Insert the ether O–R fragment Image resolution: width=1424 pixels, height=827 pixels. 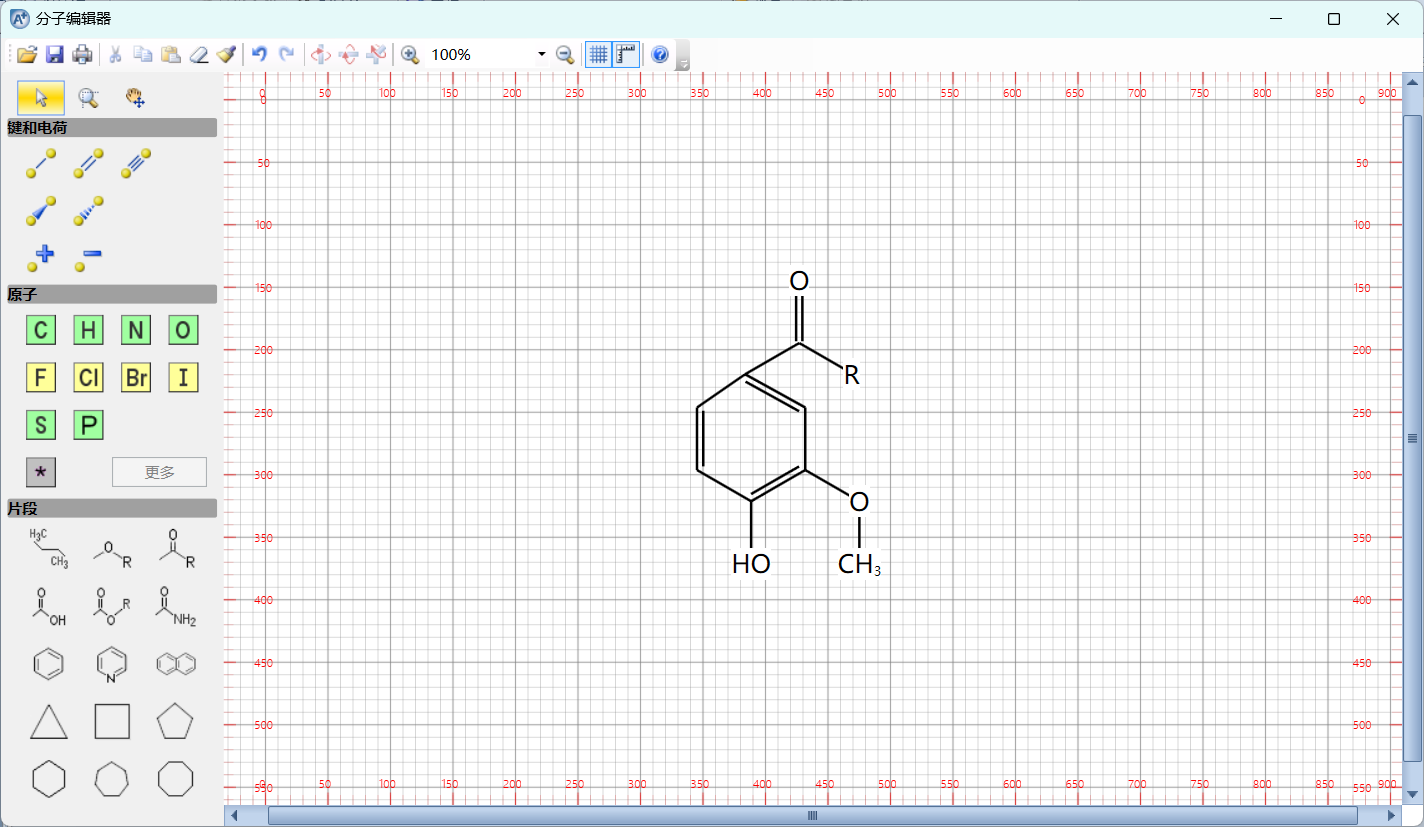[x=112, y=552]
